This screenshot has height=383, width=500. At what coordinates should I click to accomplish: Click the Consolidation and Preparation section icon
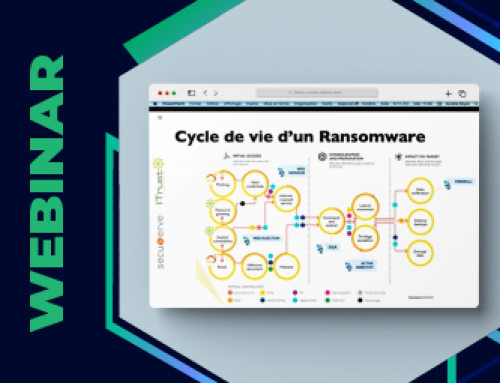point(322,157)
